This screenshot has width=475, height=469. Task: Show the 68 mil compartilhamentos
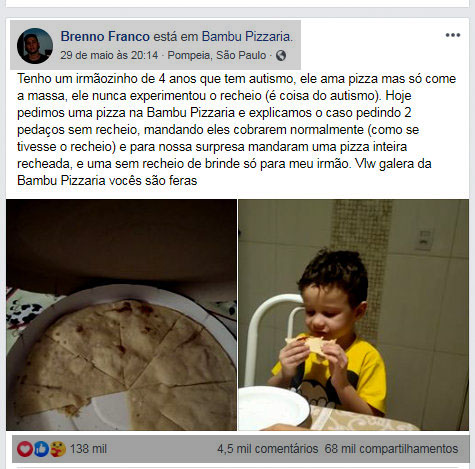(391, 449)
